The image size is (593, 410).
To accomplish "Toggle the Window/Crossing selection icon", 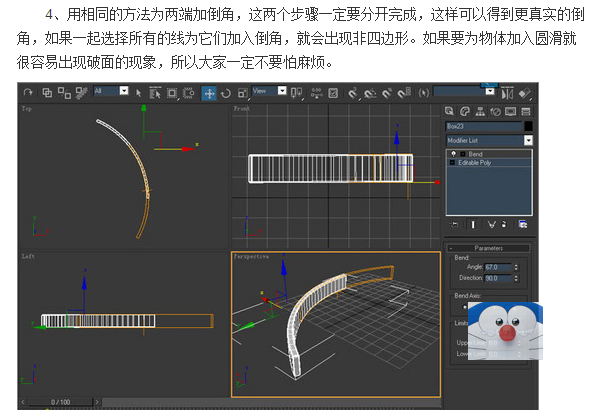I will tap(189, 93).
